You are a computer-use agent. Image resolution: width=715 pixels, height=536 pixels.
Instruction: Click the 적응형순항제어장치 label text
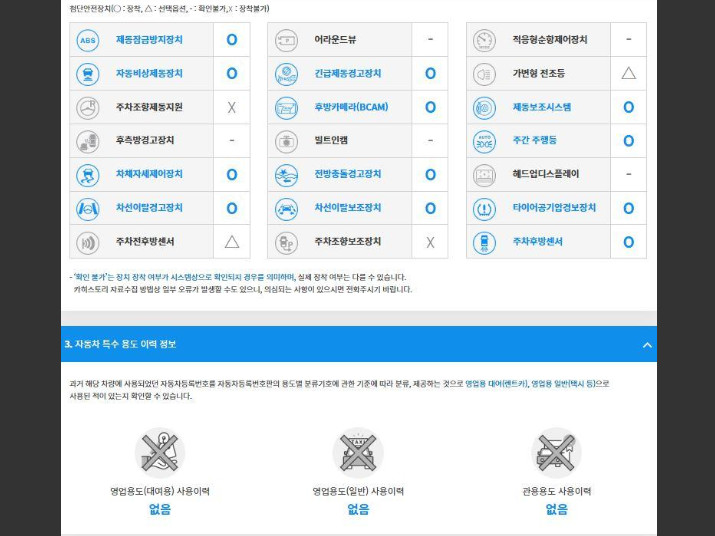click(x=550, y=40)
